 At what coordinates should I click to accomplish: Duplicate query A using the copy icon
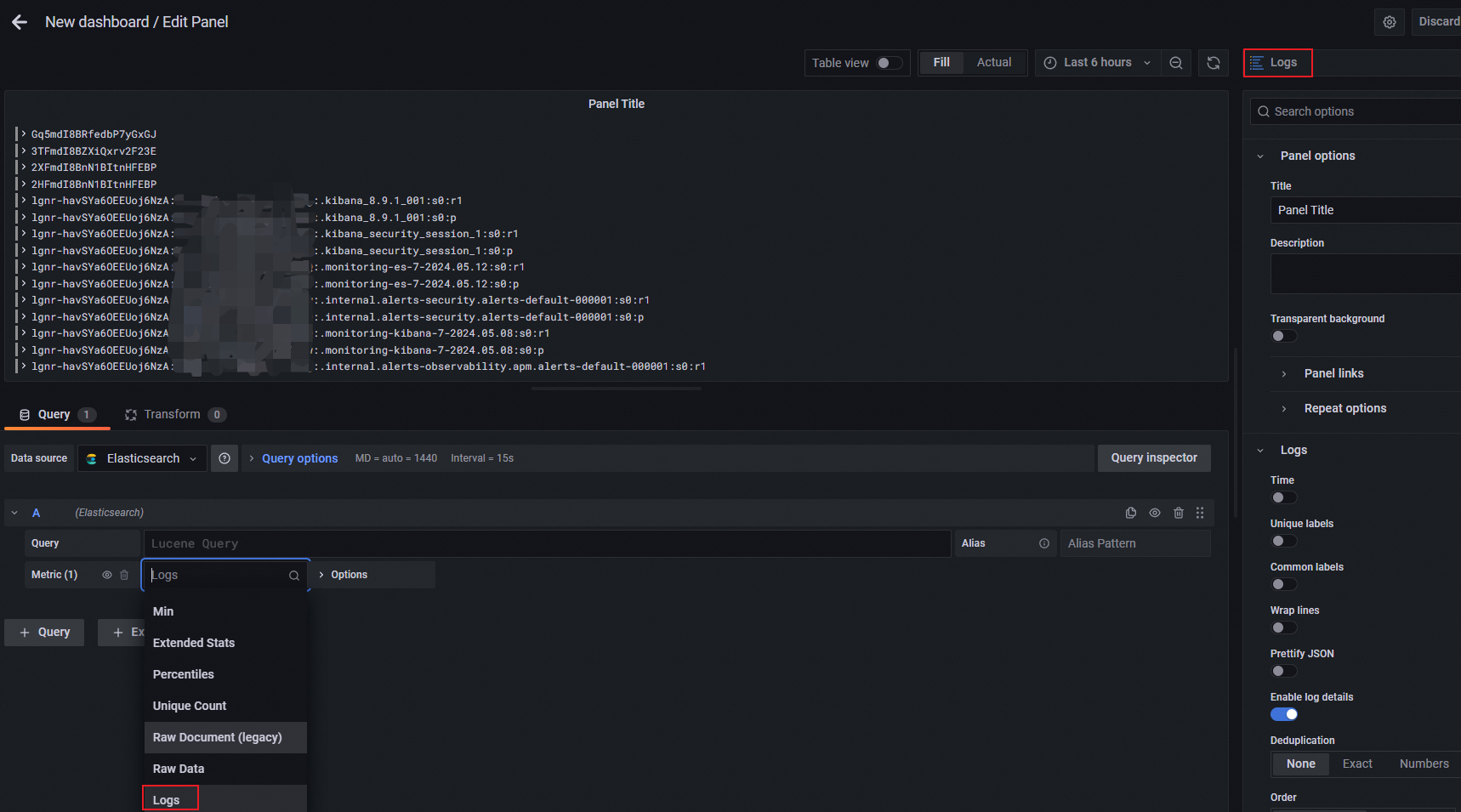pos(1130,513)
